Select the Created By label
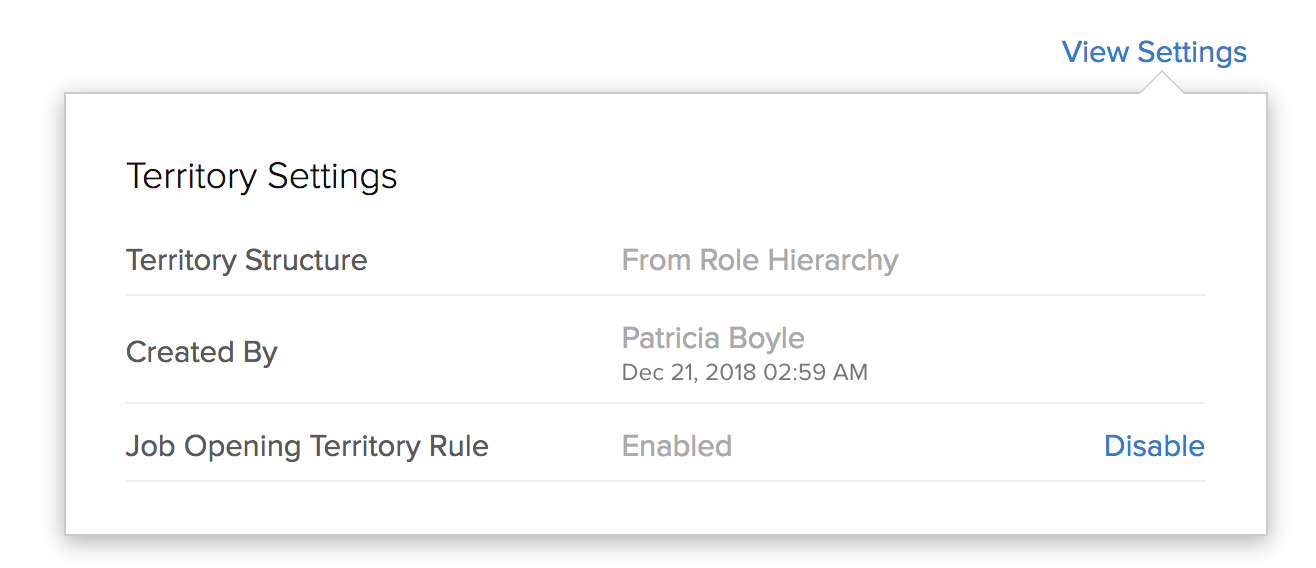This screenshot has width=1316, height=568. [x=202, y=352]
